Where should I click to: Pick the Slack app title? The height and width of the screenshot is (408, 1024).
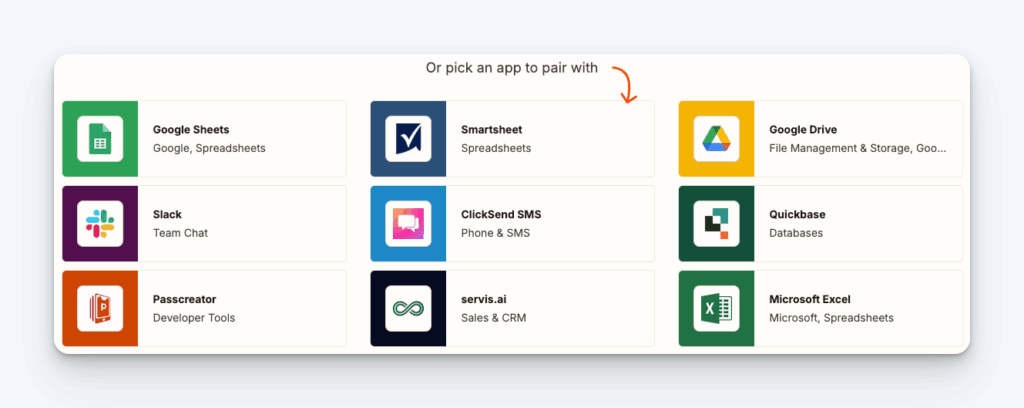[167, 215]
